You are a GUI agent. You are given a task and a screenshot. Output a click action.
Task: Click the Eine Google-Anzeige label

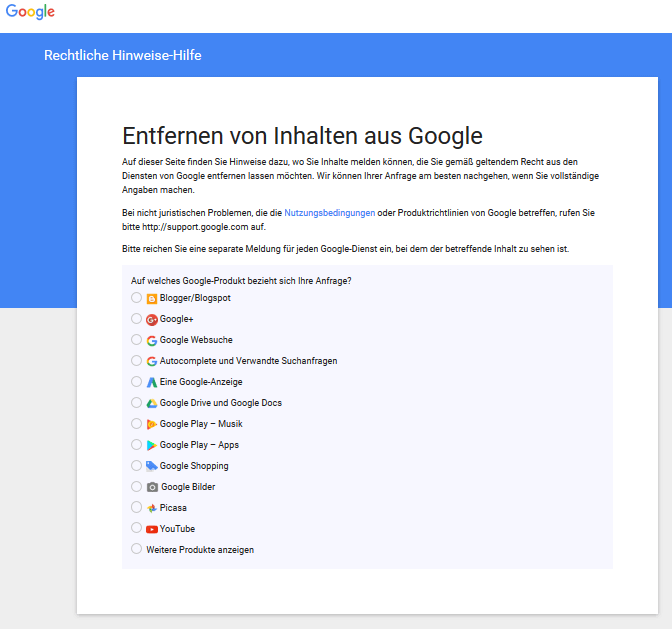[201, 382]
